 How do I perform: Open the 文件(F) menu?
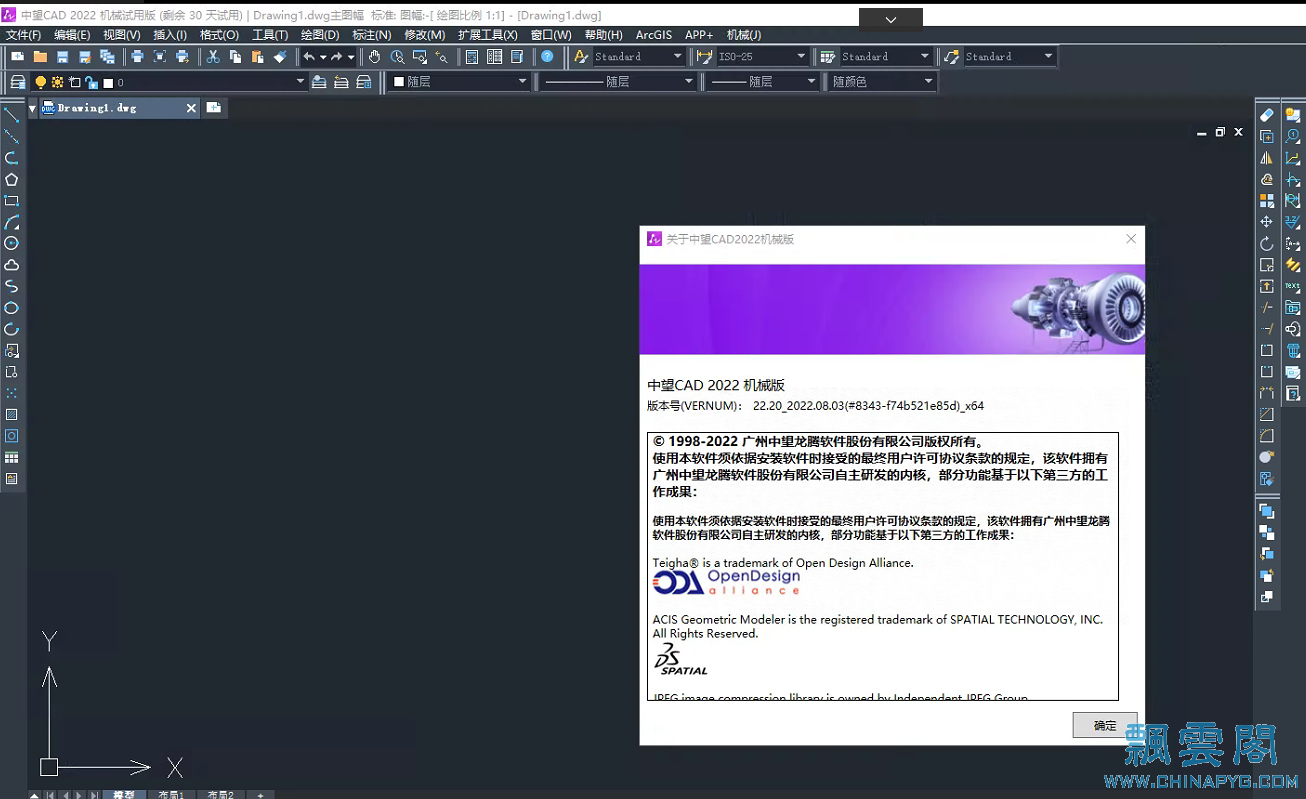pyautogui.click(x=24, y=35)
